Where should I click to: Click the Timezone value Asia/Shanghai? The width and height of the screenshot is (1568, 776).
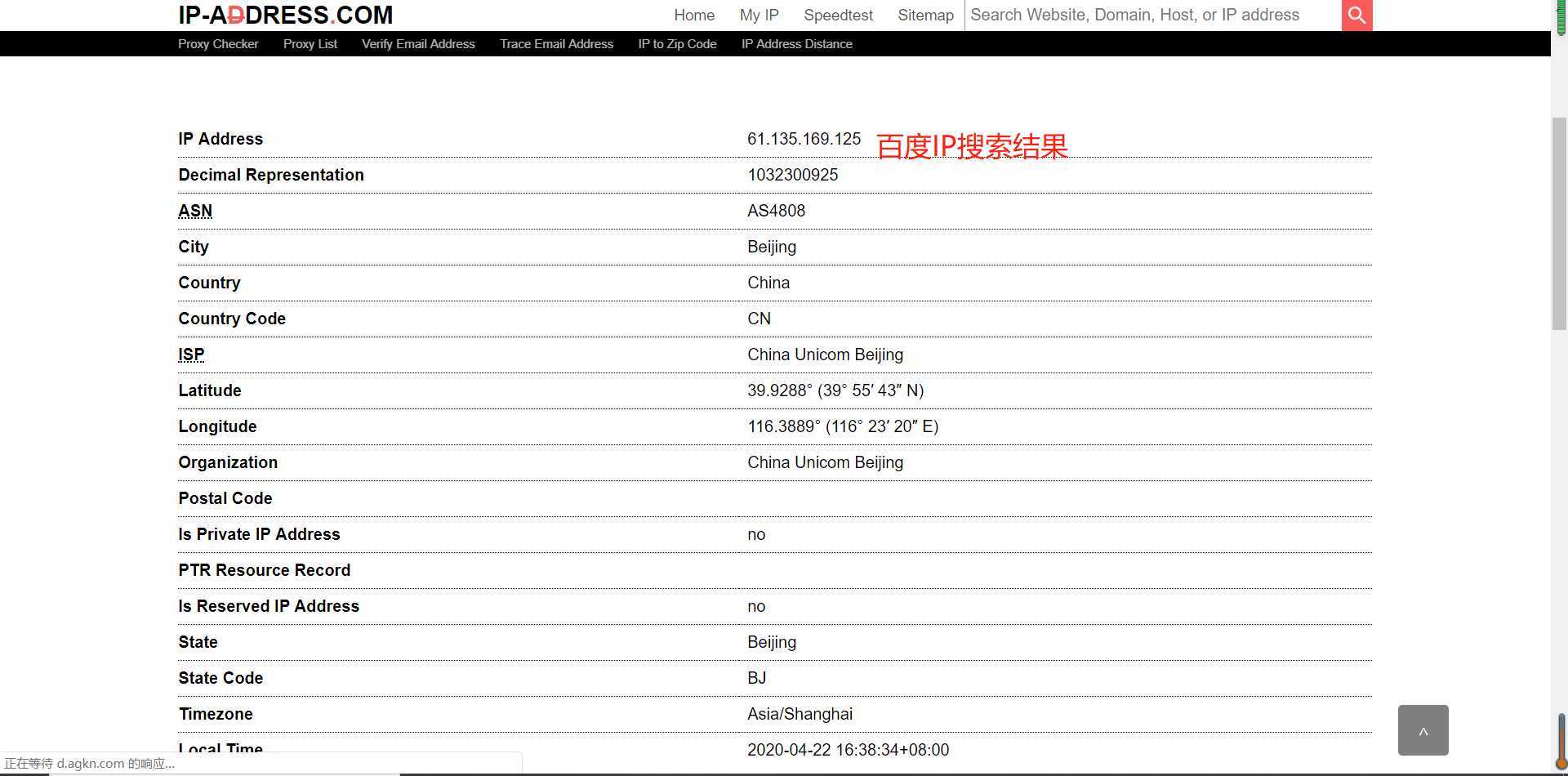(x=800, y=714)
